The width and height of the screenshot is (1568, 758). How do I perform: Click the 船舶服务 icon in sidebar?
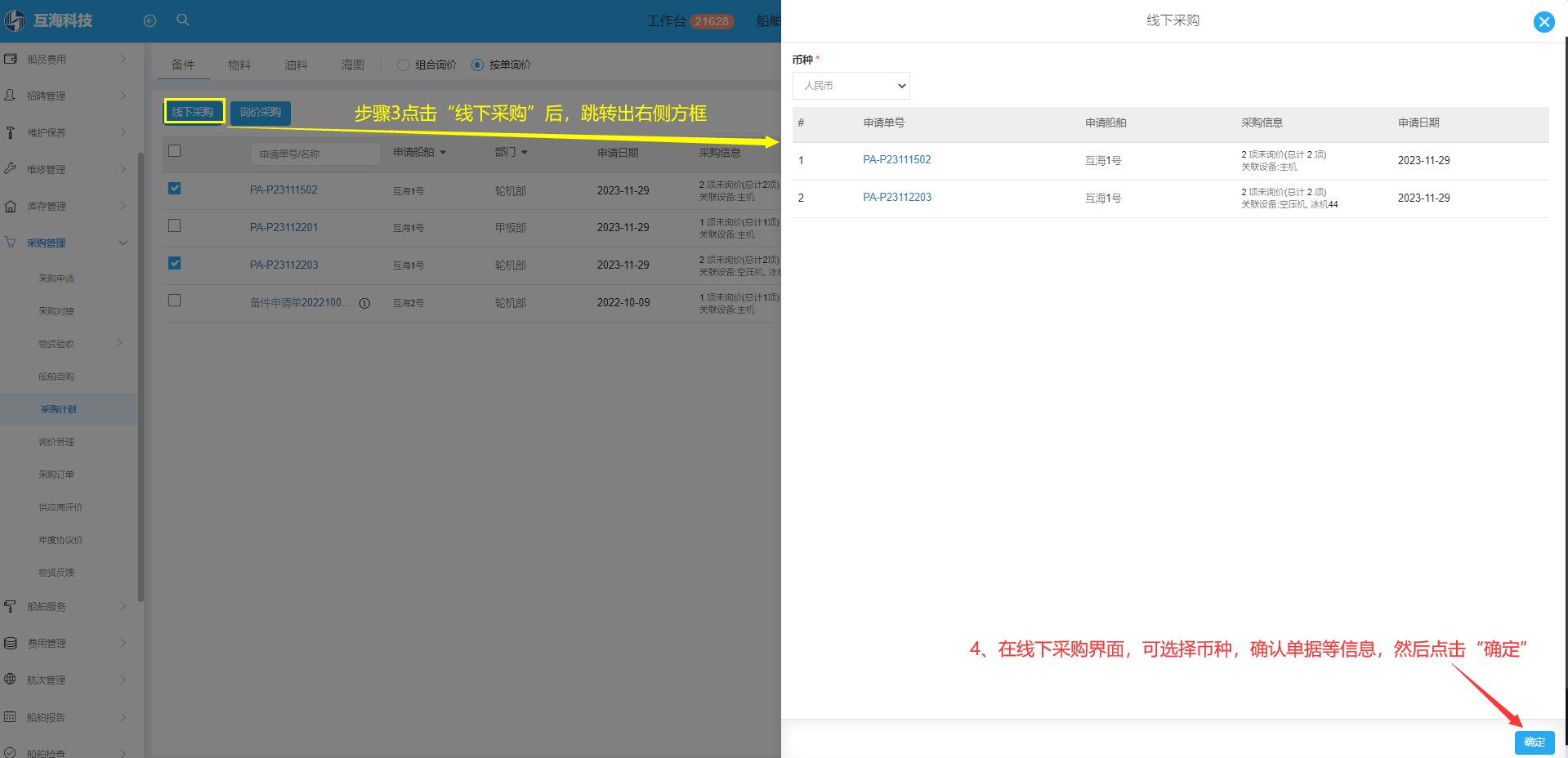11,606
